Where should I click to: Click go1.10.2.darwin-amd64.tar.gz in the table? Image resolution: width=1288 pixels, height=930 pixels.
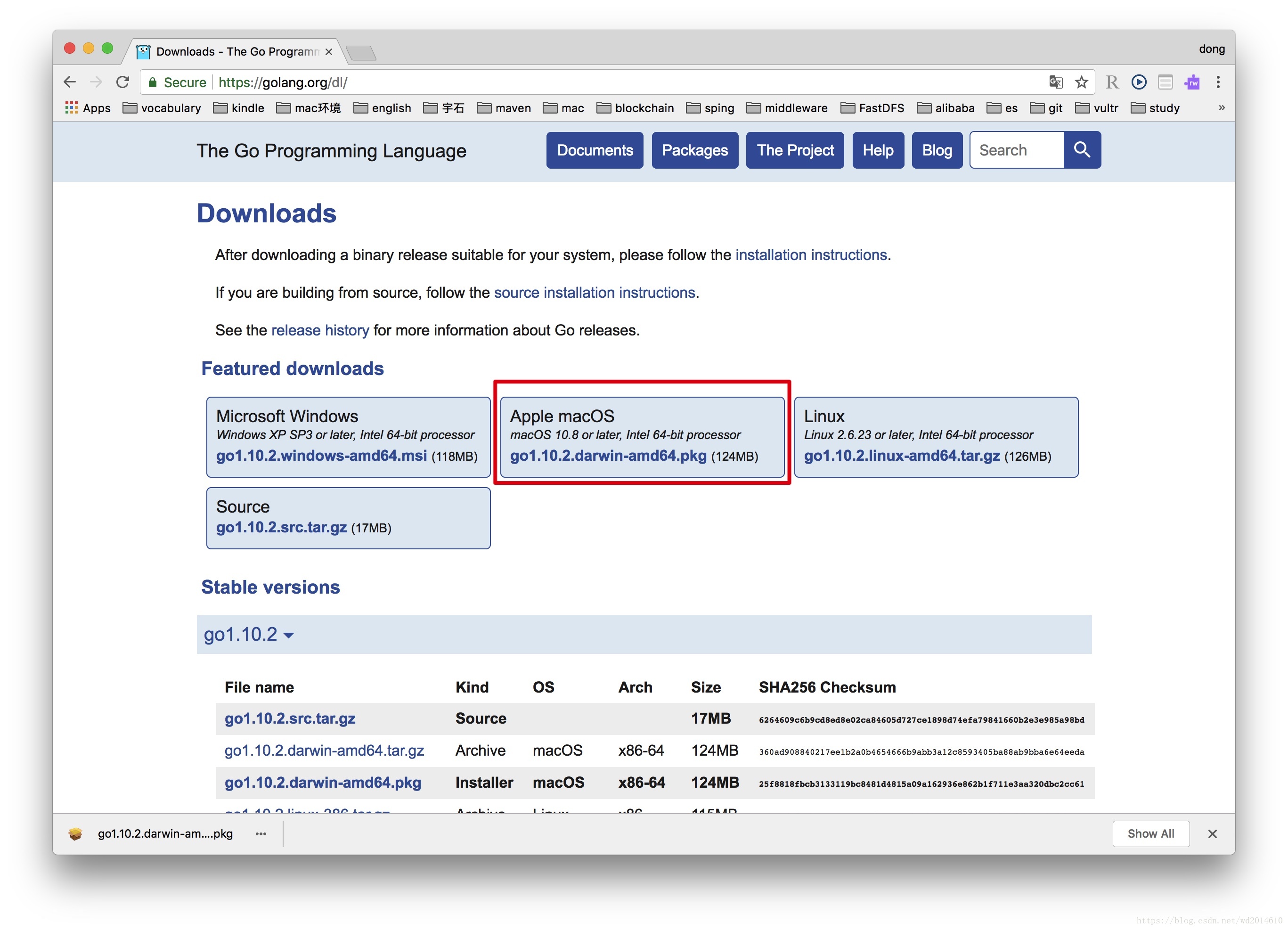click(x=324, y=751)
